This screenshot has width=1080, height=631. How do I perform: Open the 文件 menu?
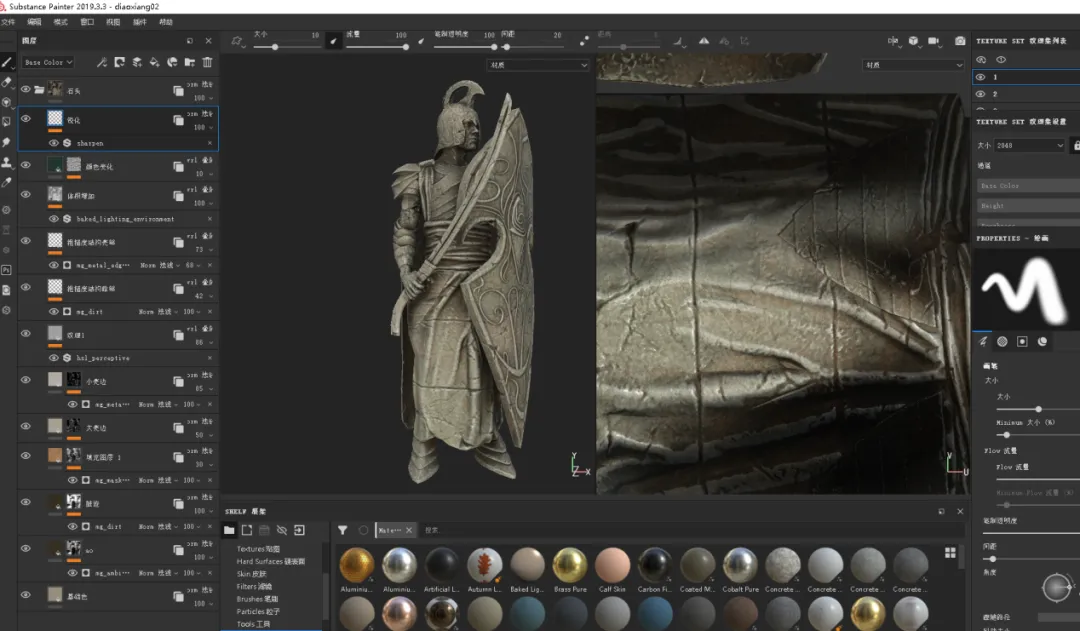[x=9, y=21]
